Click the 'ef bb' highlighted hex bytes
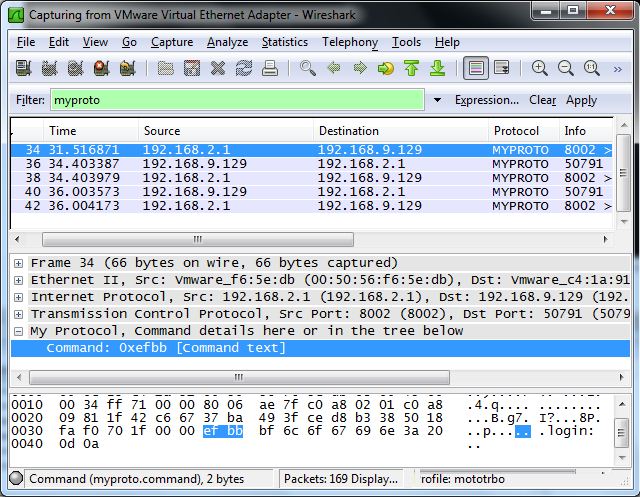640x497 pixels. 223,431
